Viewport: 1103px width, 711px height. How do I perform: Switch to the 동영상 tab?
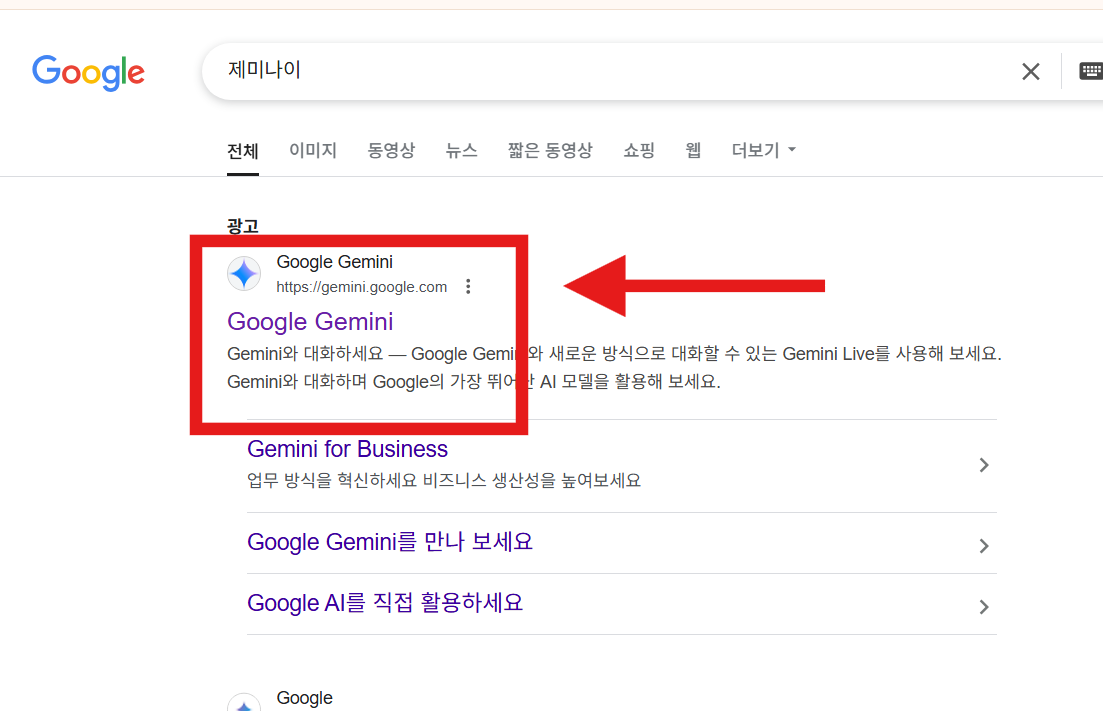point(391,150)
